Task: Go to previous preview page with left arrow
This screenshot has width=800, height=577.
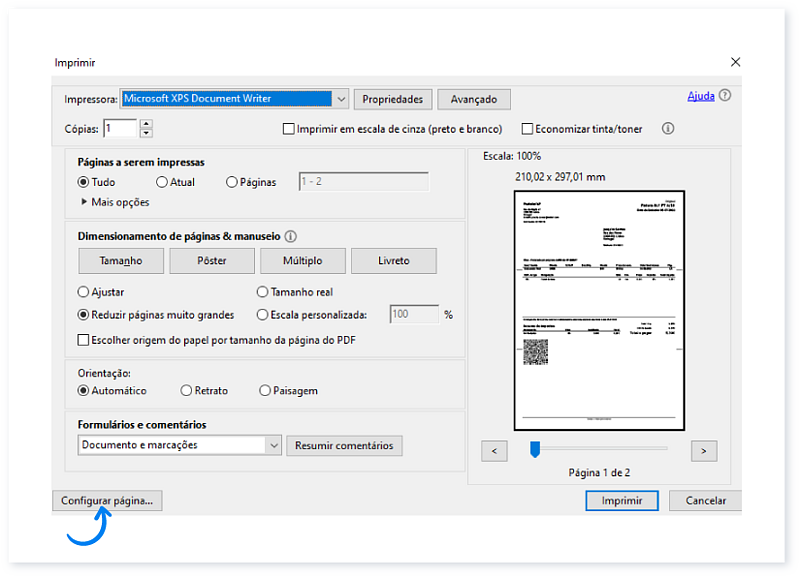Action: (493, 450)
